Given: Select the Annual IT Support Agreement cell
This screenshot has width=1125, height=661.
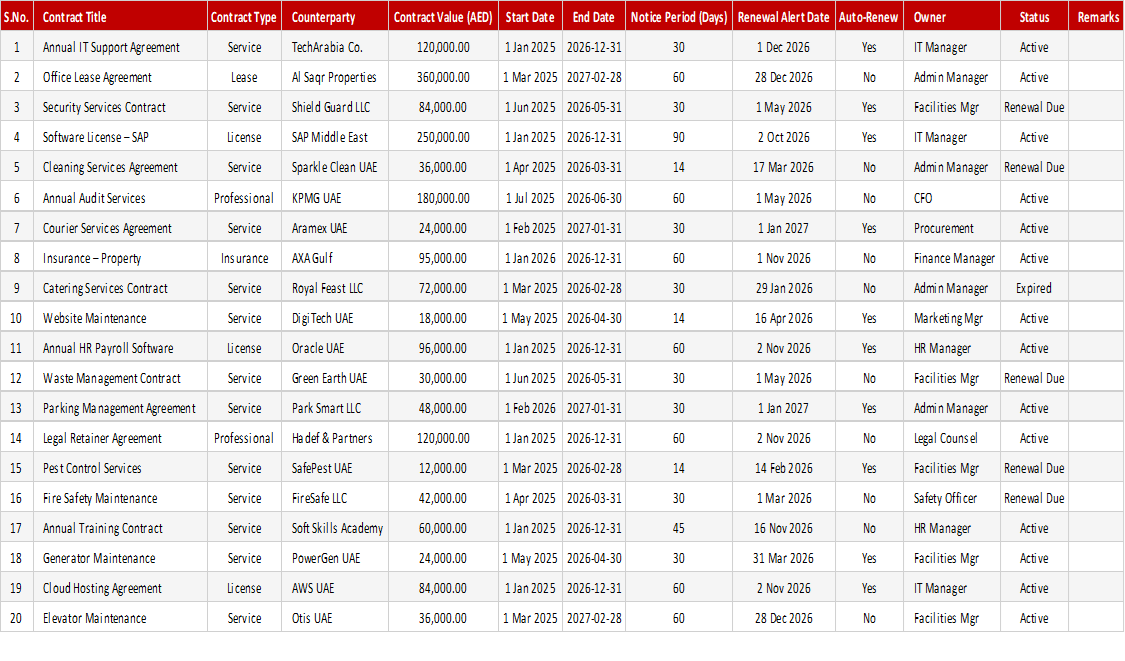Looking at the screenshot, I should (121, 47).
